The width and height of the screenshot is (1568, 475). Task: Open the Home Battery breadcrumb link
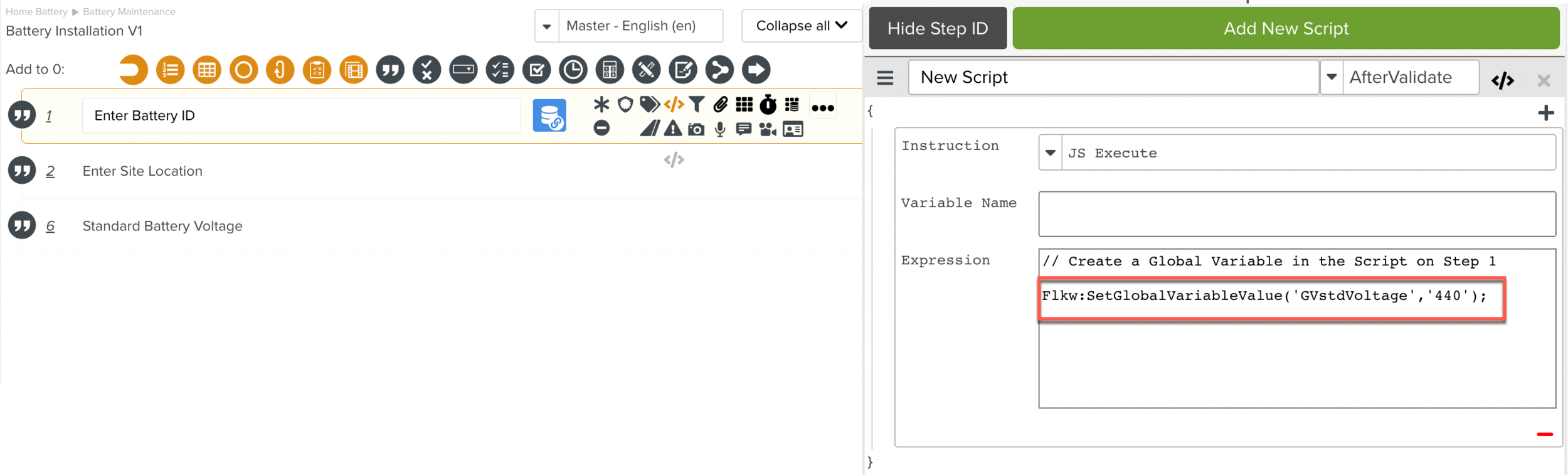pos(36,12)
